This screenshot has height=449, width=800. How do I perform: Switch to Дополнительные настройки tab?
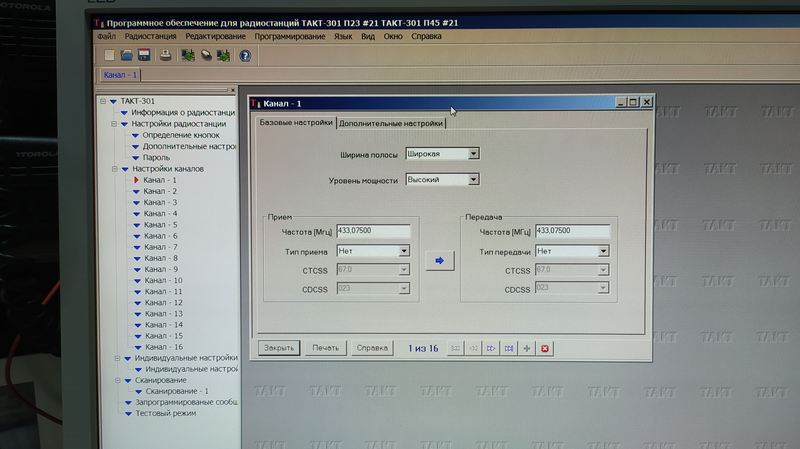pos(390,124)
